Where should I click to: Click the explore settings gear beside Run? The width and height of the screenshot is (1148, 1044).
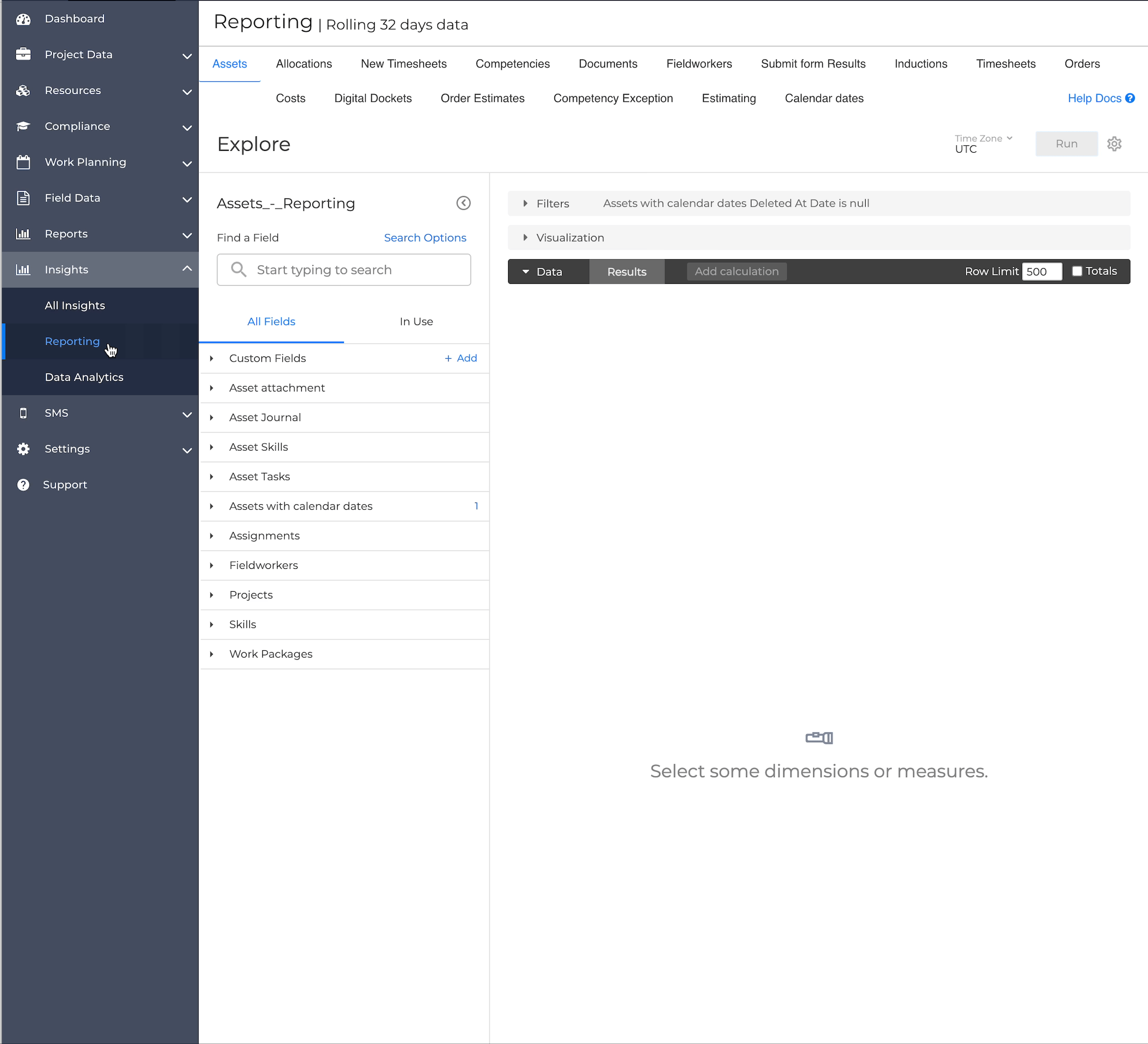[x=1114, y=144]
